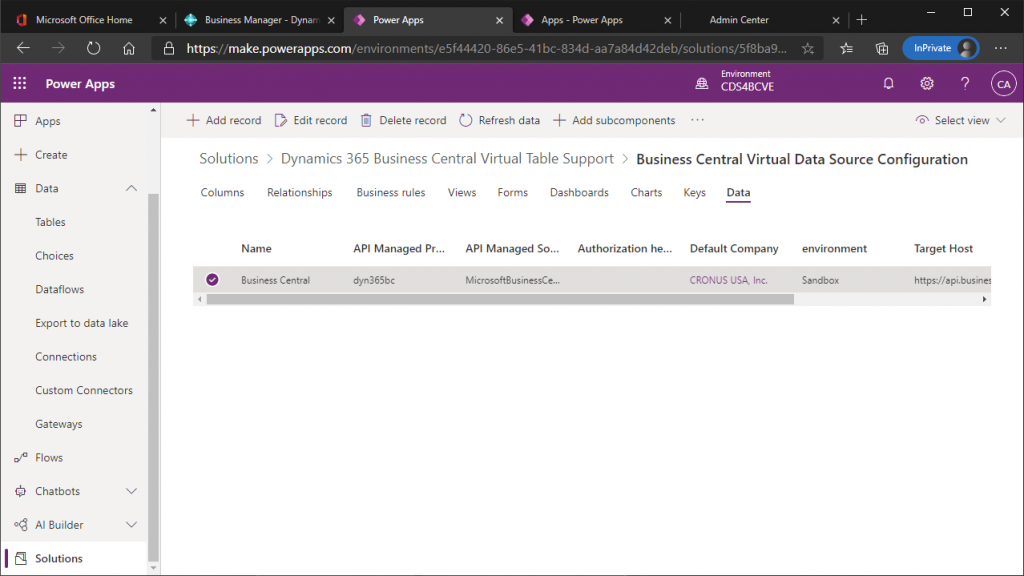
Task: Open the browser favorites list icon
Action: pos(846,48)
